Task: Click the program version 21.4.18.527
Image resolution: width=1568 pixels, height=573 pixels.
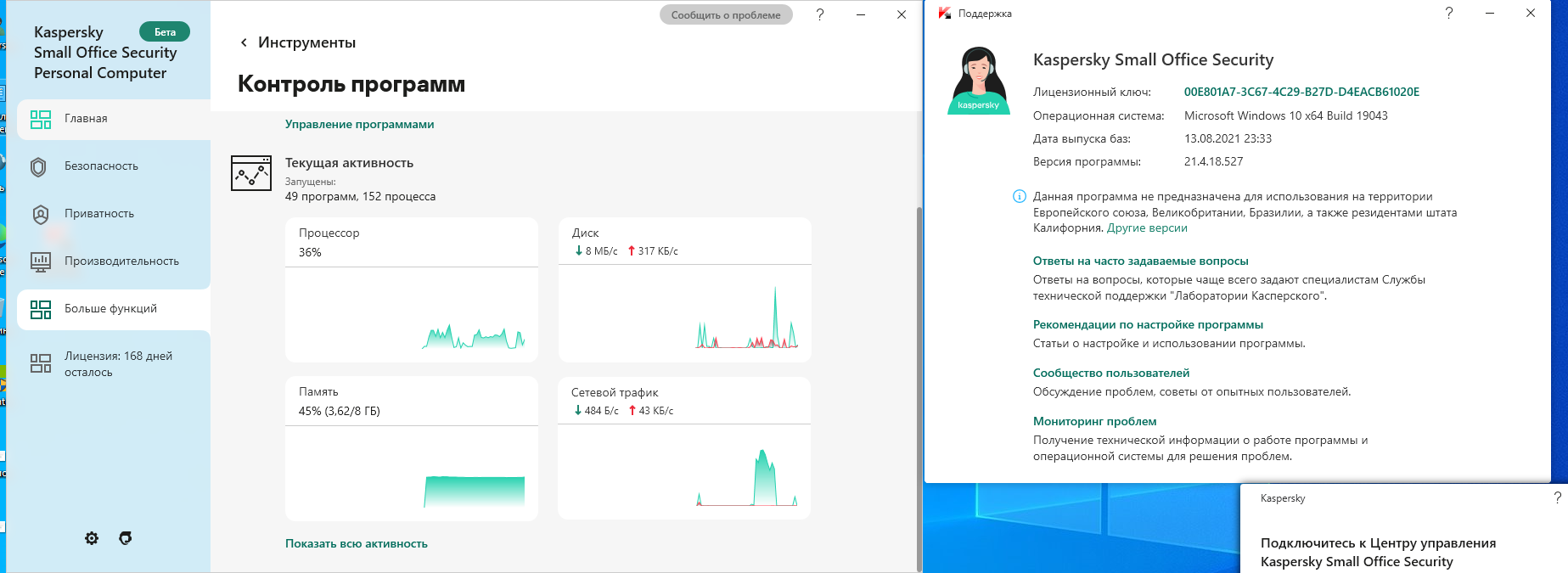Action: (1213, 161)
